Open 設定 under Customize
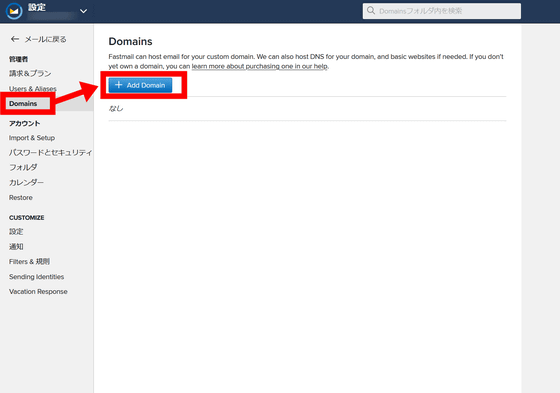This screenshot has width=560, height=393. 16,232
